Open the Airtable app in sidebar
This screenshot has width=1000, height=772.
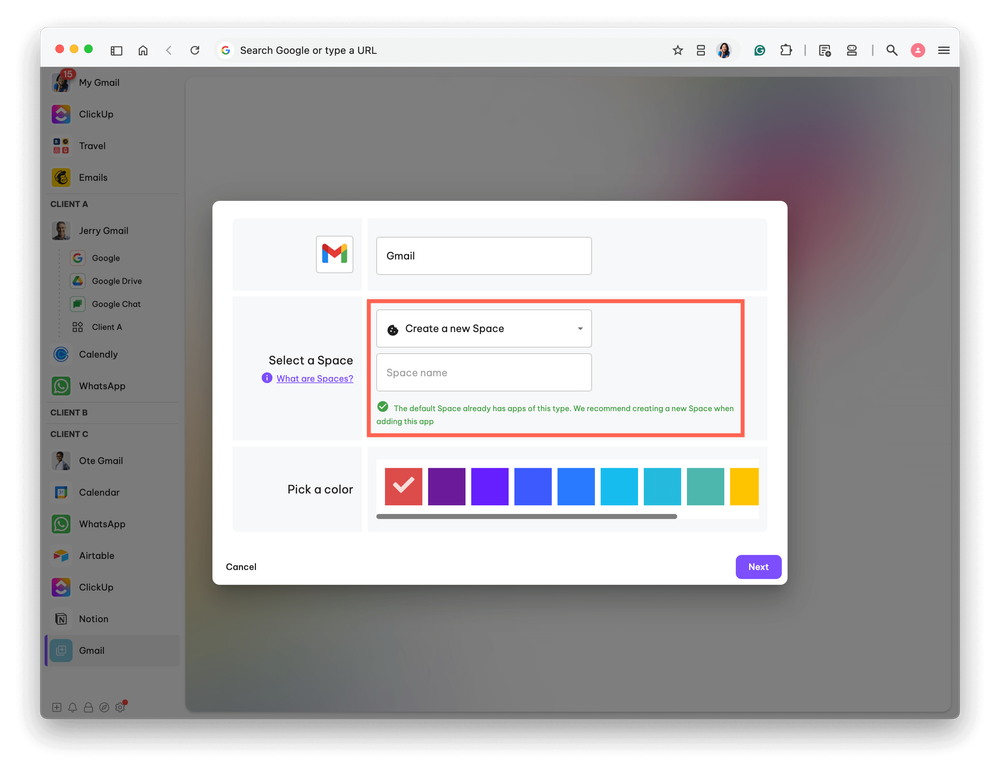[x=60, y=555]
